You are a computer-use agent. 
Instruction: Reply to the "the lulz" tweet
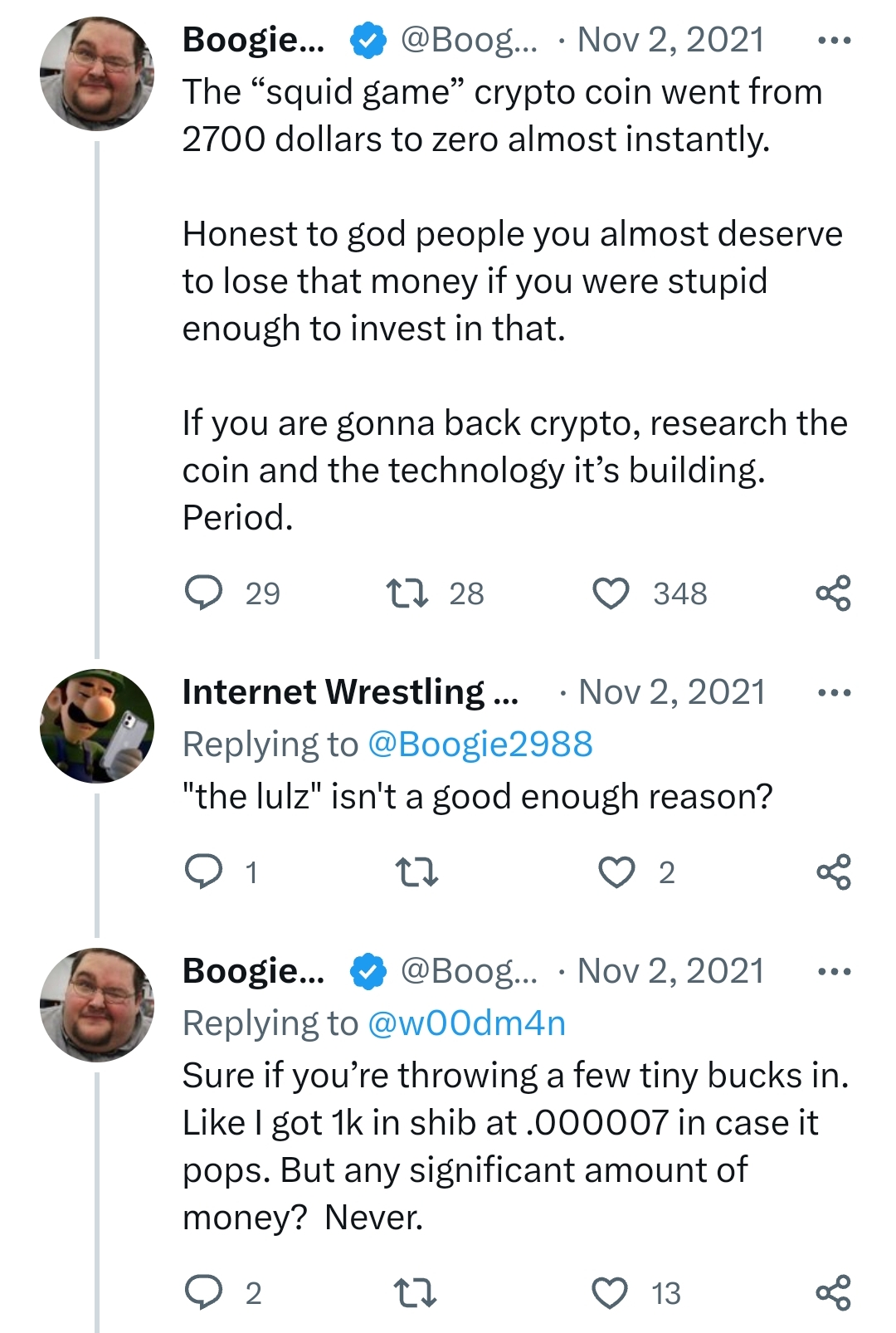(203, 872)
